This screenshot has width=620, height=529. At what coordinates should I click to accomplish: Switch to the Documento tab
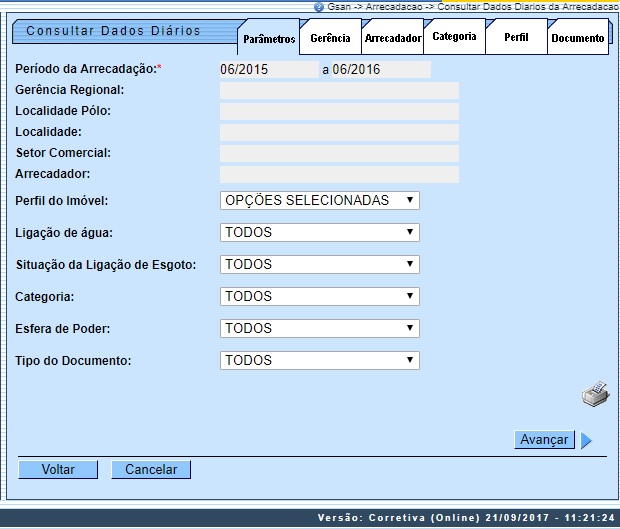(578, 38)
